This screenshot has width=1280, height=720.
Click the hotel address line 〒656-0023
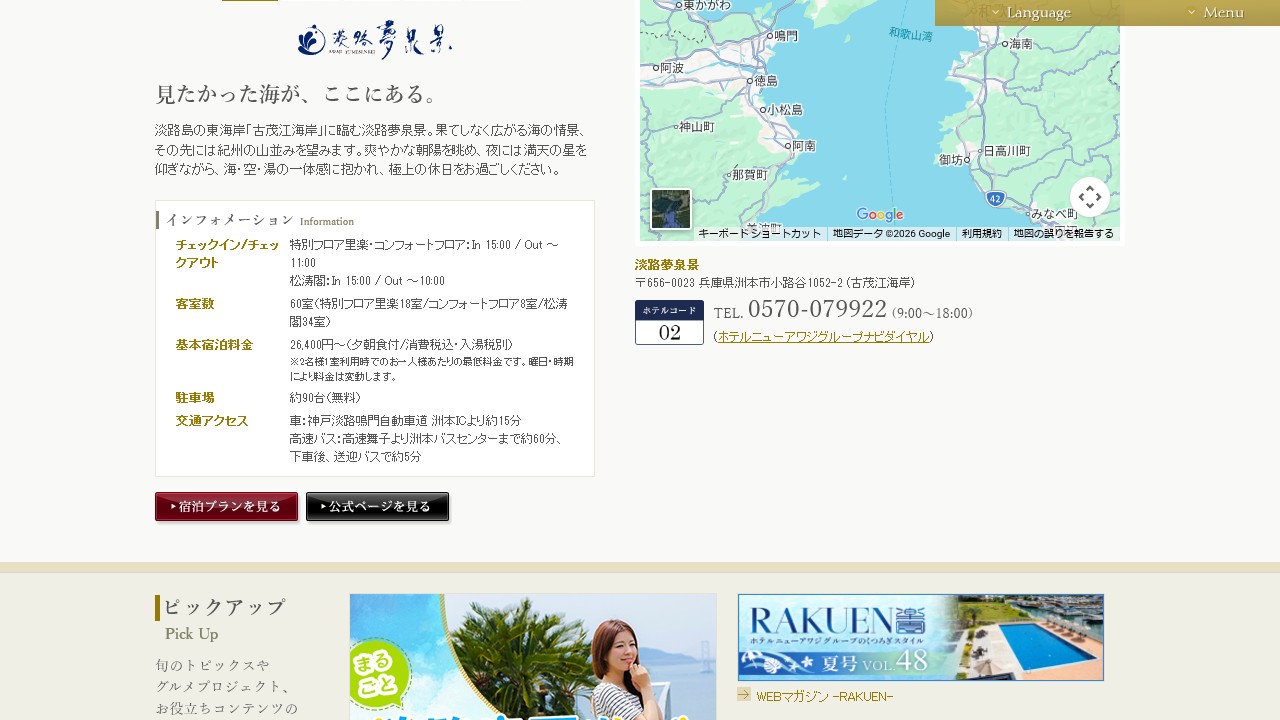[775, 283]
